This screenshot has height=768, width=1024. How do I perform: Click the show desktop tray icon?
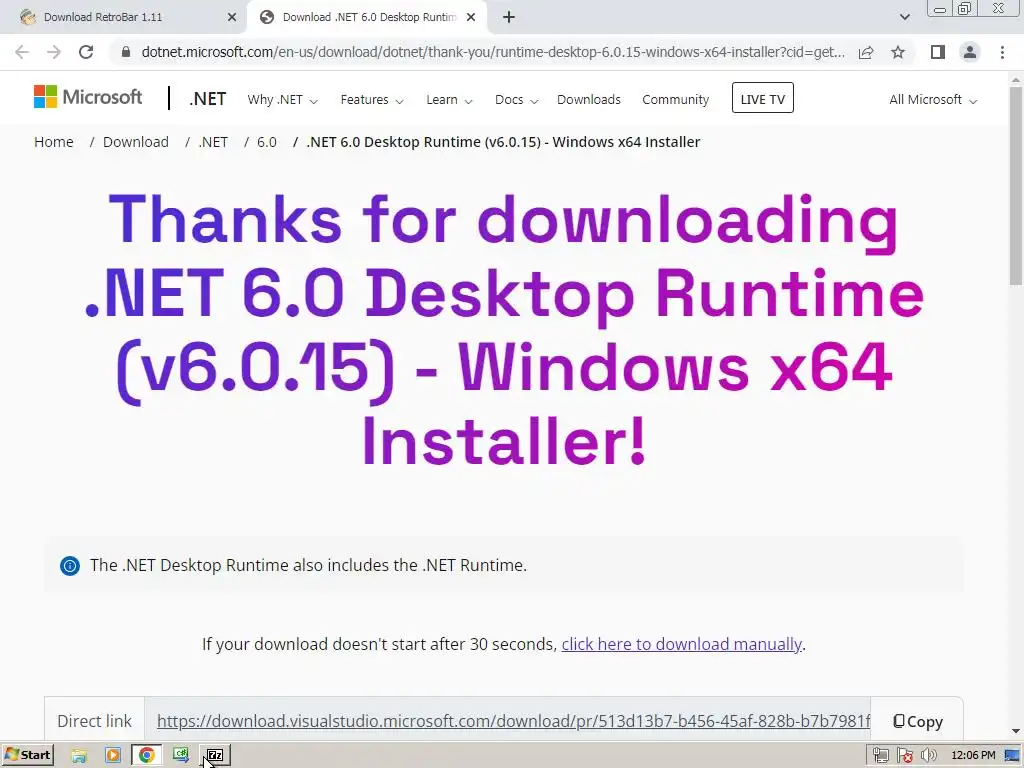[x=1012, y=756]
